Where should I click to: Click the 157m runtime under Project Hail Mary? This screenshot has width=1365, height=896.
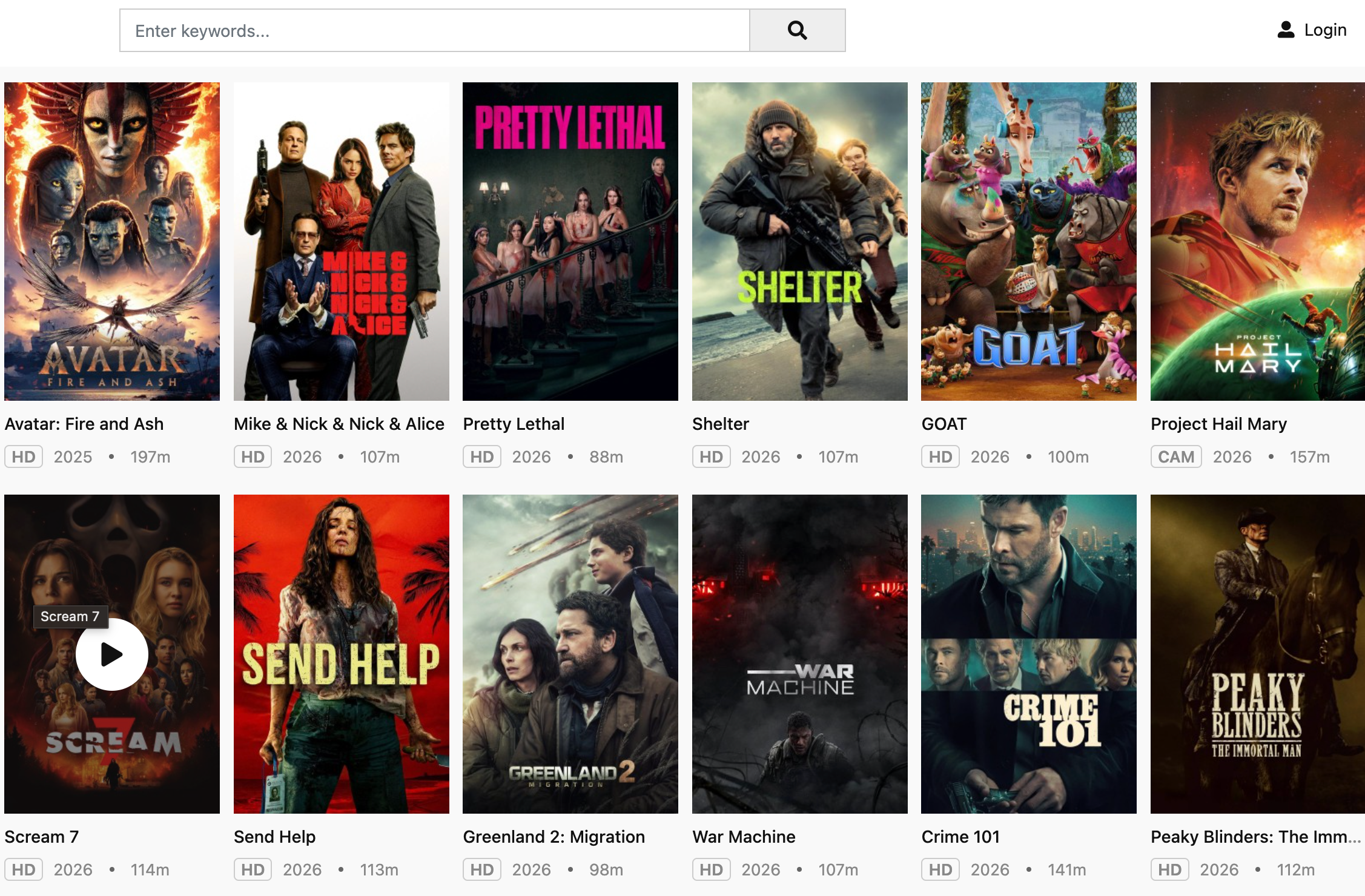pyautogui.click(x=1310, y=456)
